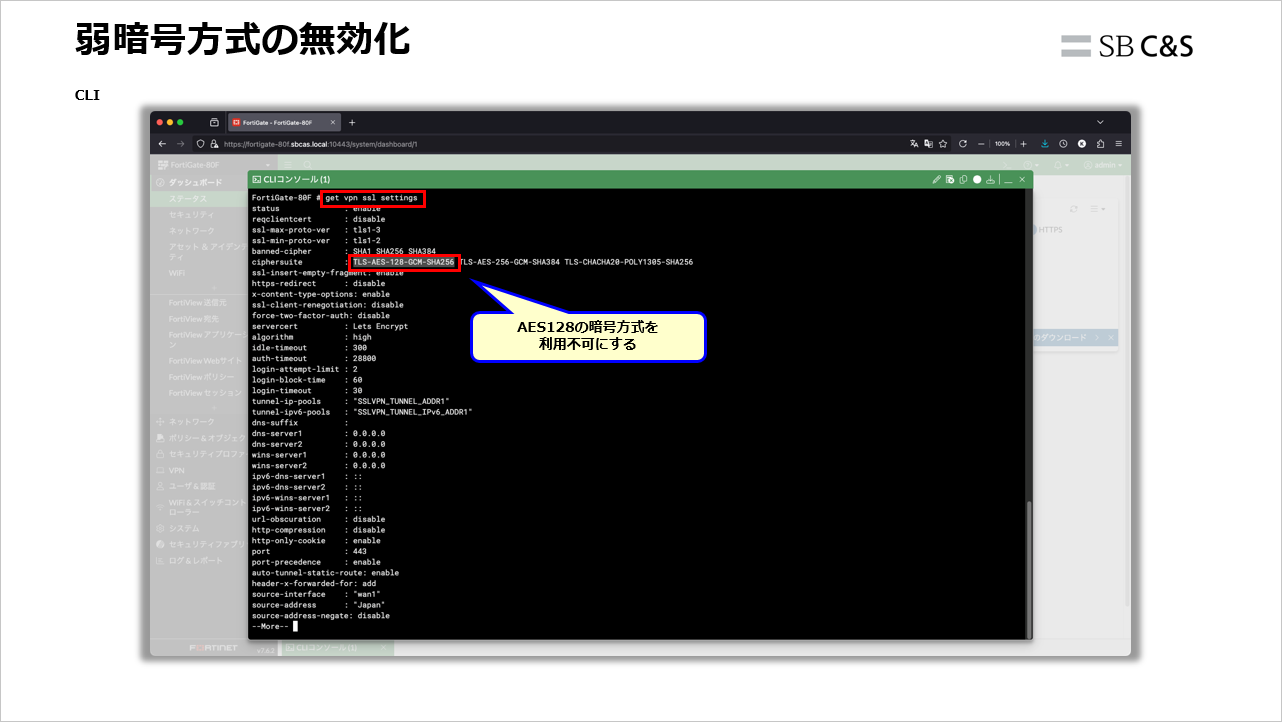
Task: Close the FortiGate-80F browser tab
Action: click(333, 122)
